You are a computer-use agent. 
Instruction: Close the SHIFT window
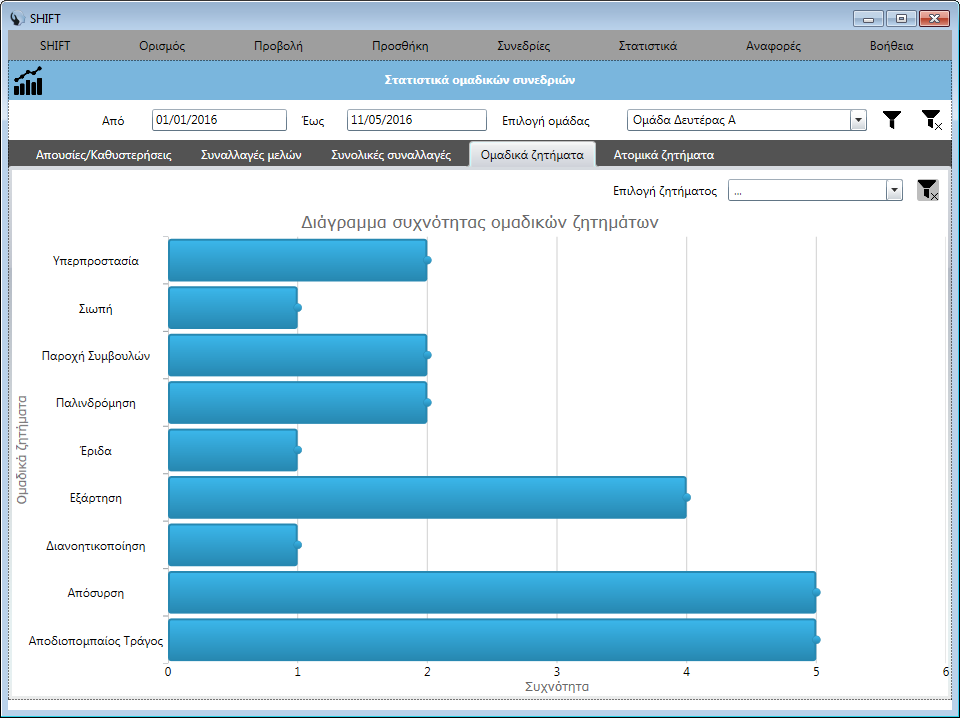coord(934,19)
